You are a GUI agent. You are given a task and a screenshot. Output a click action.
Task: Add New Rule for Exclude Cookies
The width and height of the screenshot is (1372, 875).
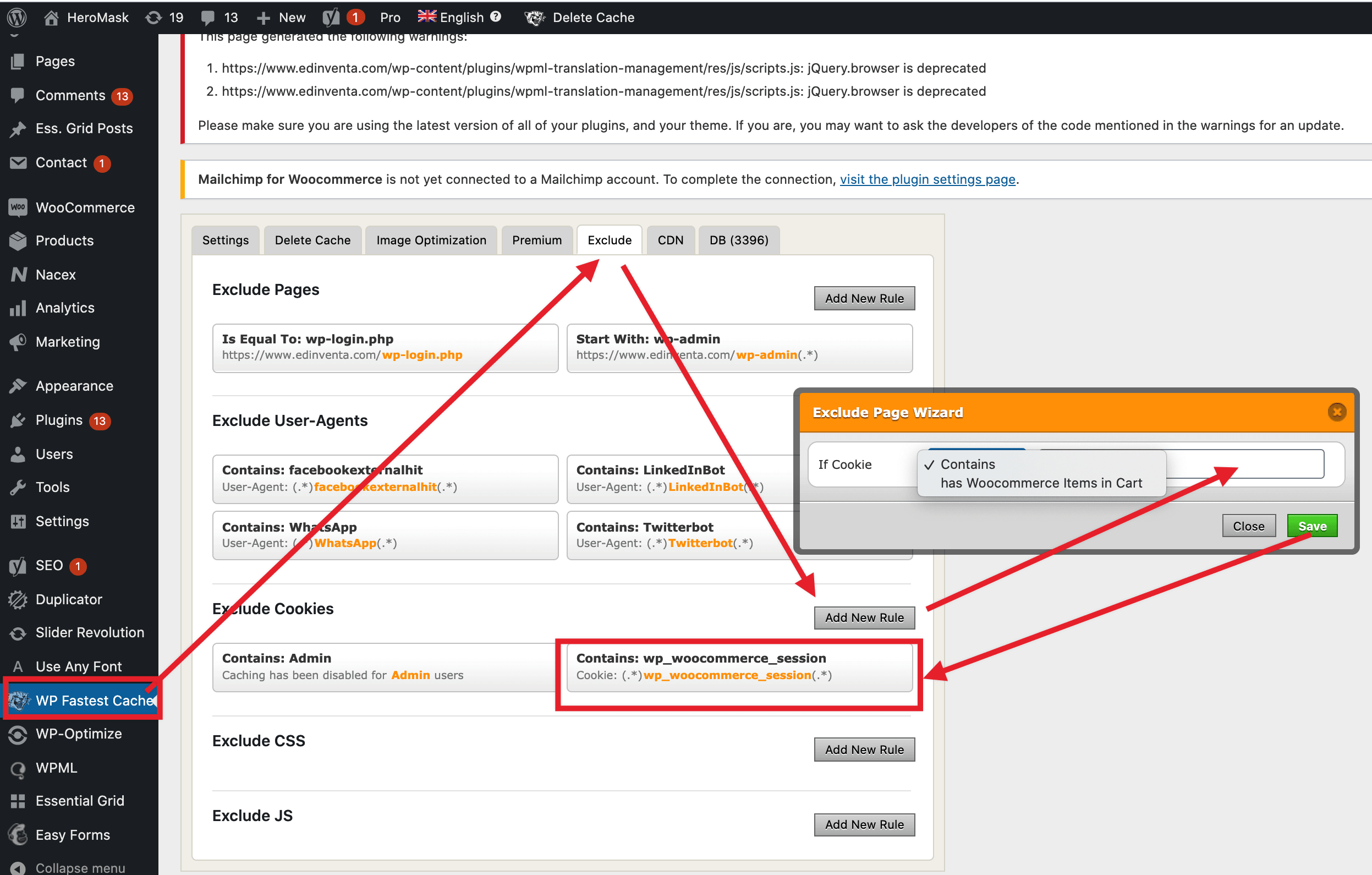coord(864,617)
